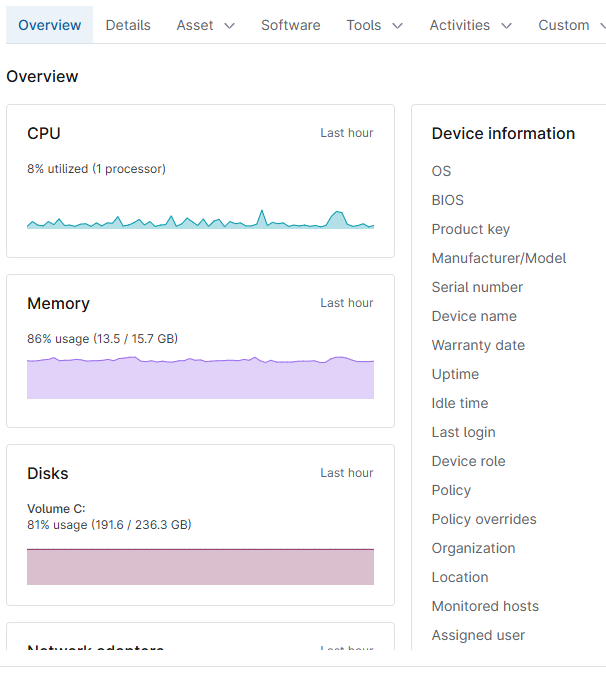The width and height of the screenshot is (606, 676).
Task: Click the Last login field label
Action: click(x=463, y=432)
